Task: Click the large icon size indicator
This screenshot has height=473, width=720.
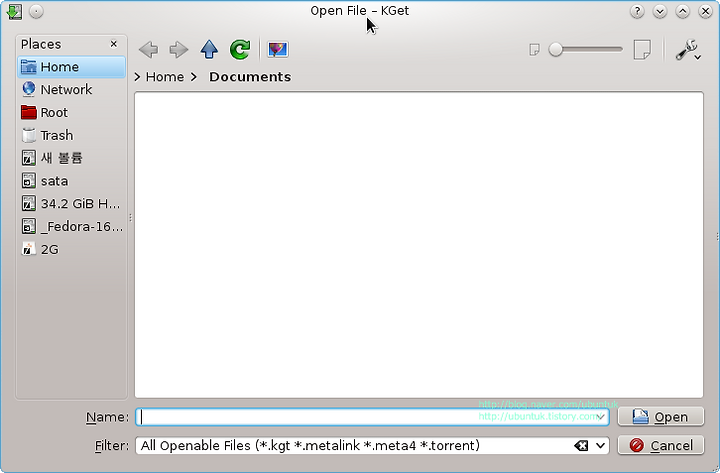Action: point(642,49)
